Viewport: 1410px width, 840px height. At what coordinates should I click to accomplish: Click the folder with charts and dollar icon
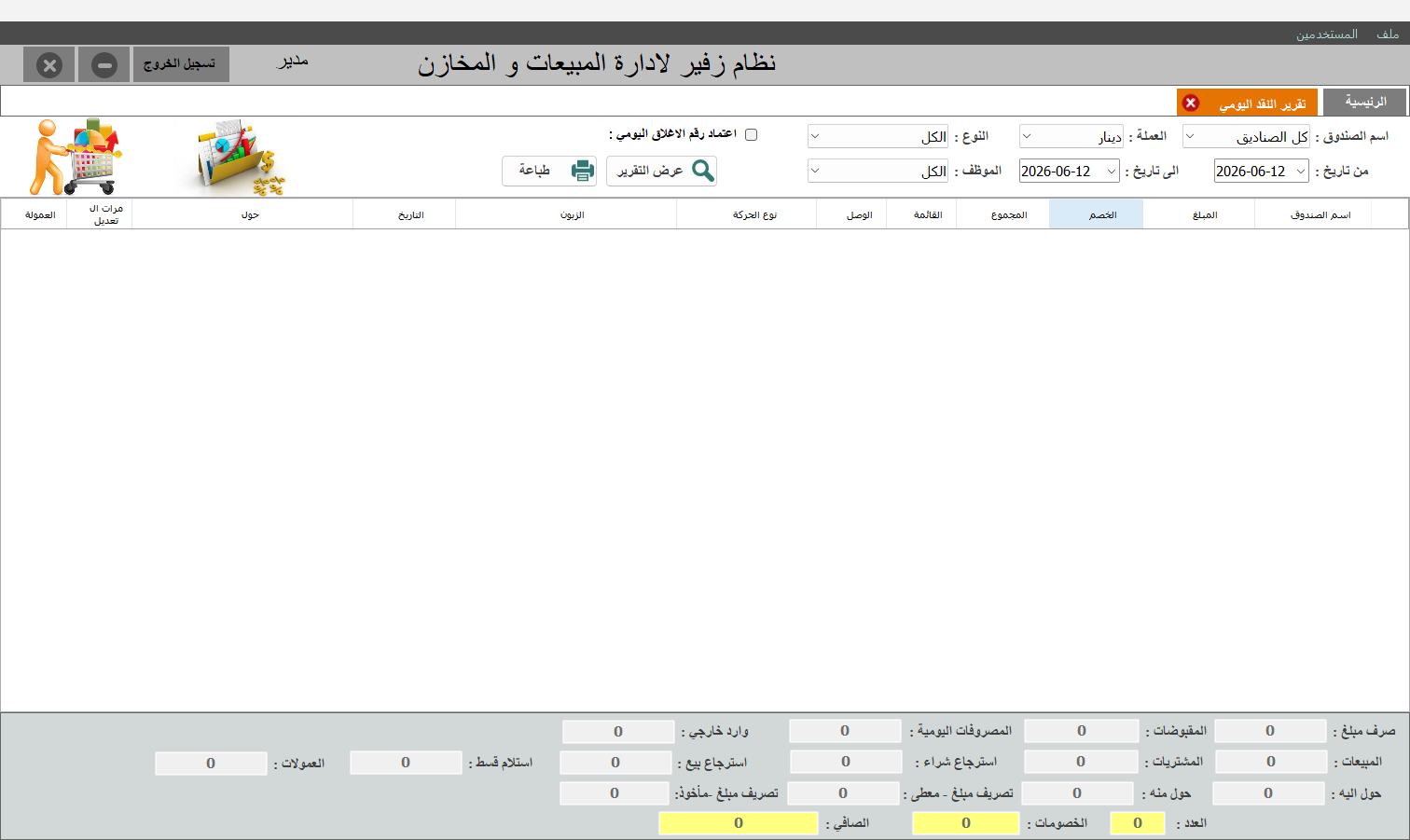click(240, 158)
